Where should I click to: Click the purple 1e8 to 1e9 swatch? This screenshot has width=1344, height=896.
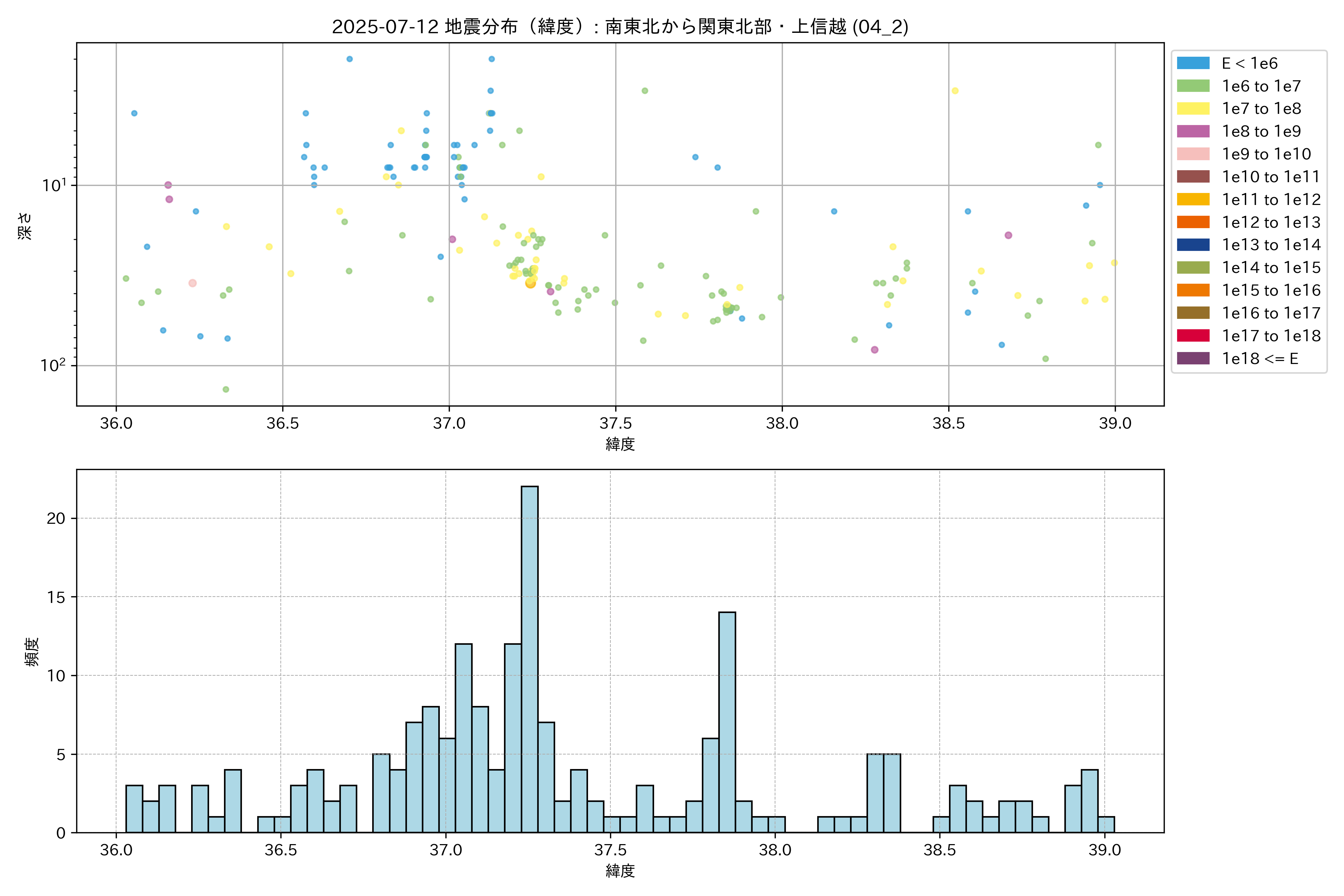(1192, 131)
